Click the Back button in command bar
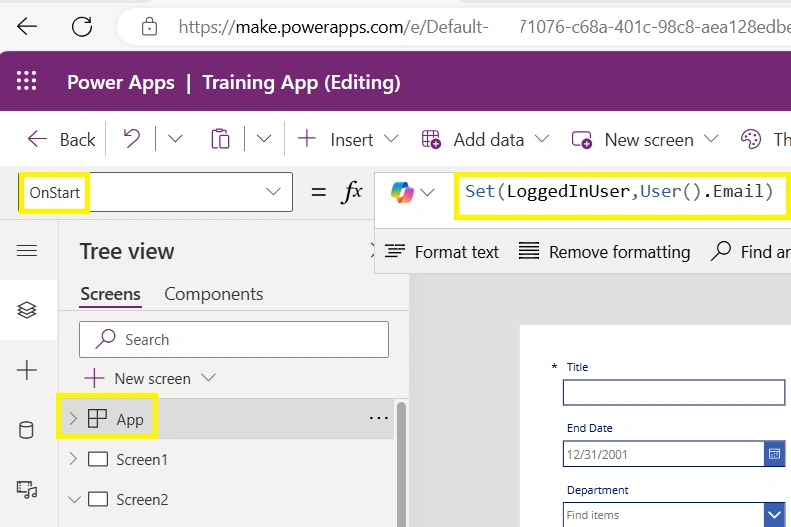 (61, 139)
